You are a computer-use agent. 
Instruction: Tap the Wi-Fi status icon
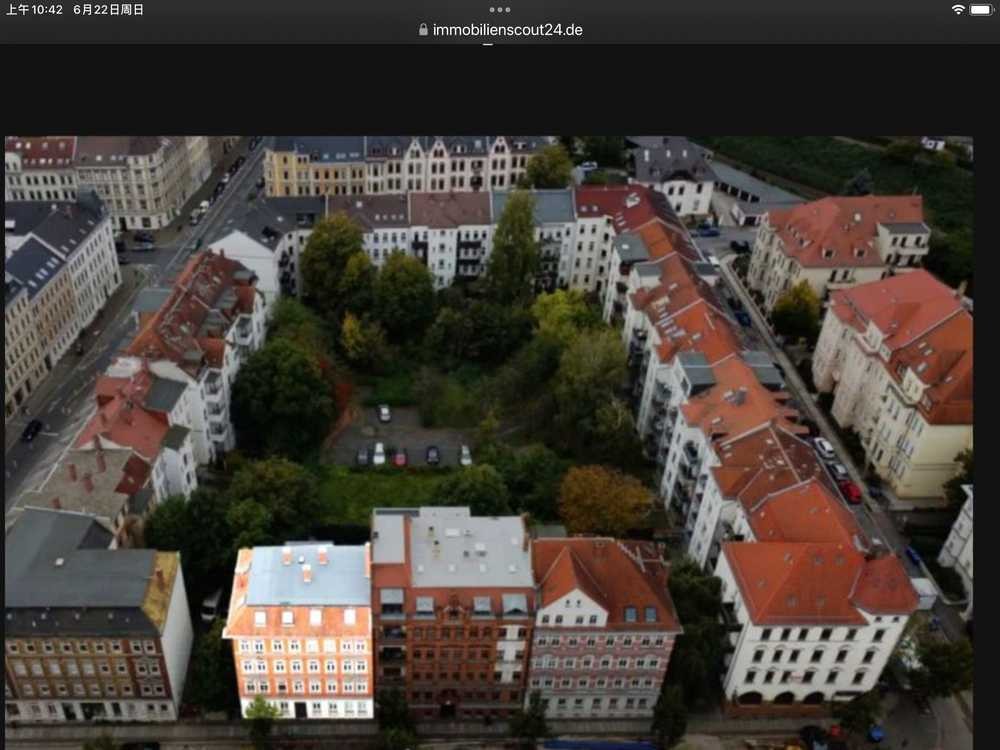958,9
